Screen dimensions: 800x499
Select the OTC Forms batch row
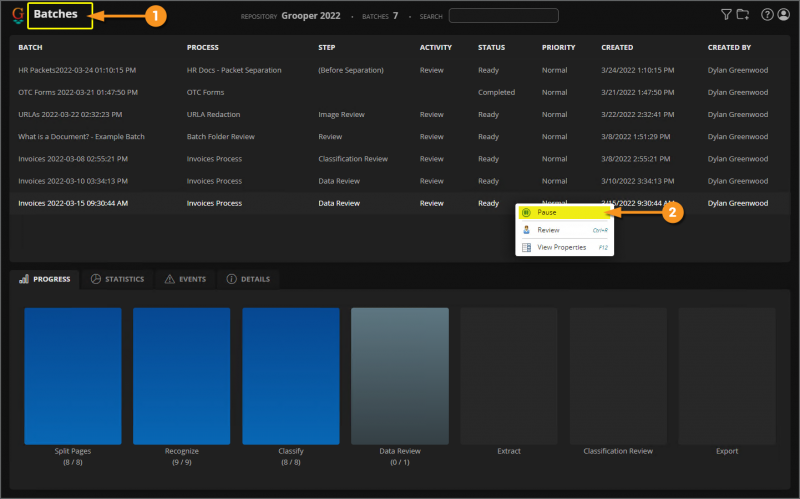click(77, 92)
